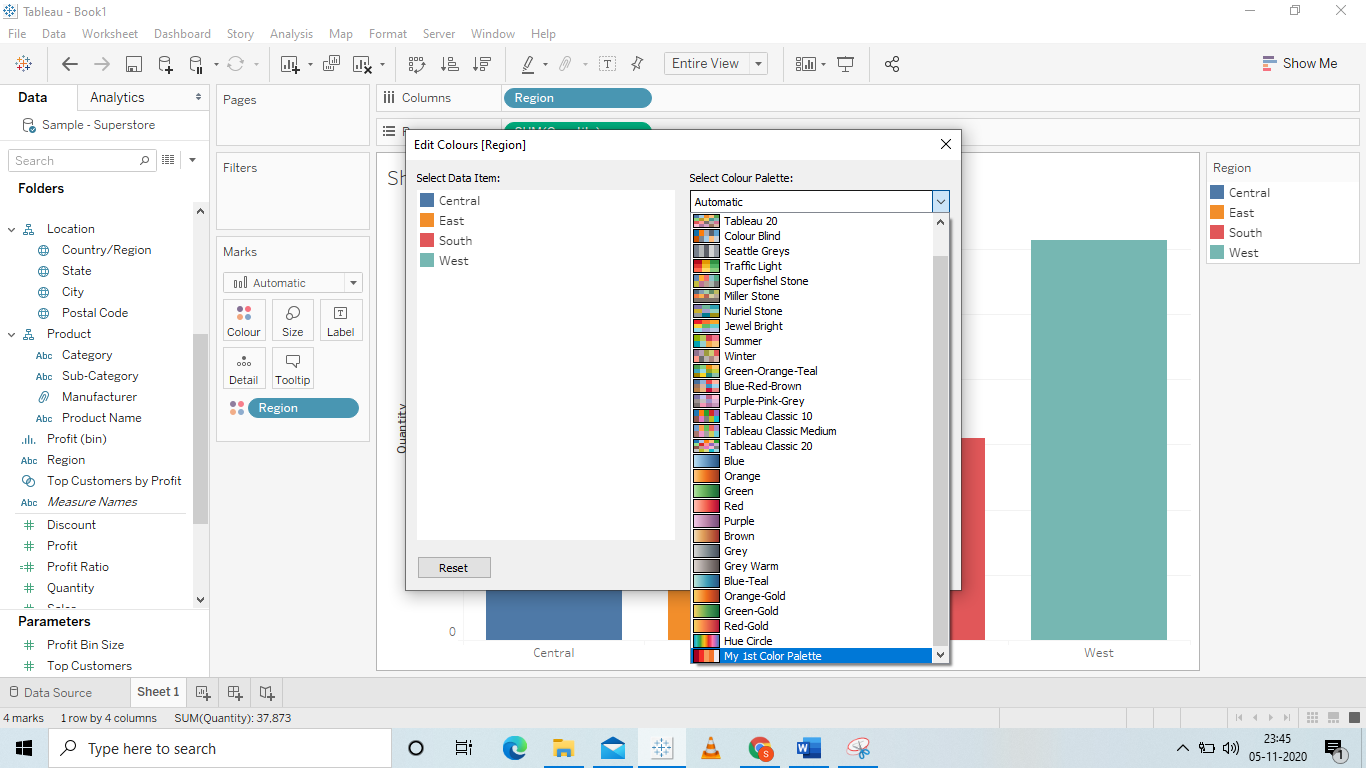The height and width of the screenshot is (768, 1366).
Task: Click the Sort Ascending toolbar icon
Action: [450, 64]
